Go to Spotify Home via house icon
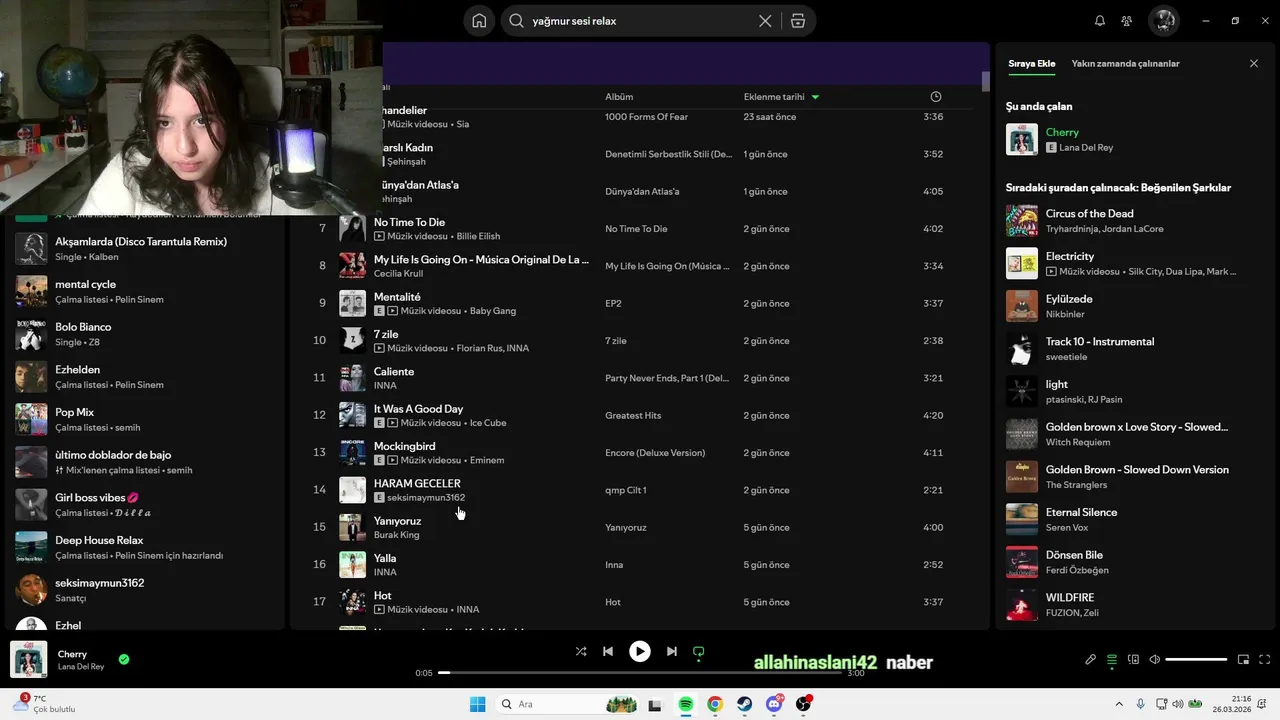 480,21
